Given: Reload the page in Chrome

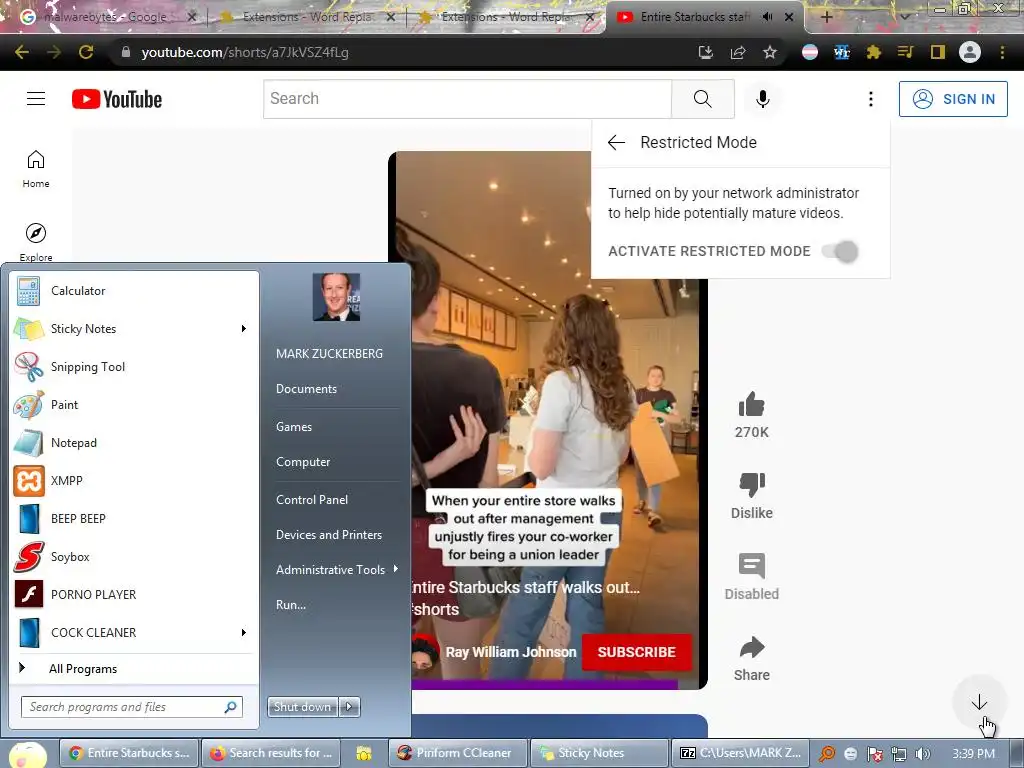Looking at the screenshot, I should [86, 52].
